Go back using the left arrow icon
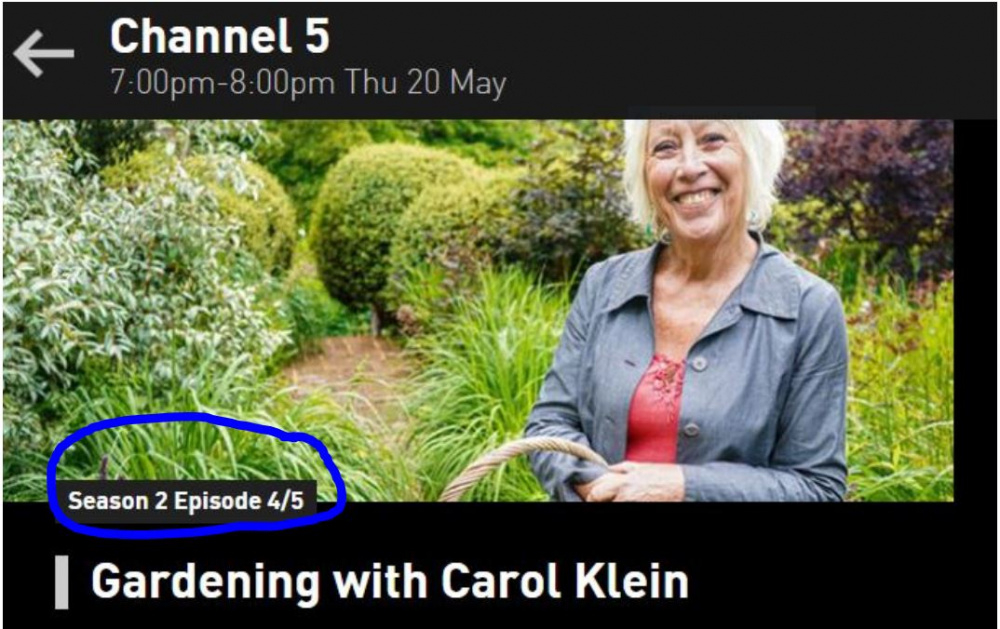The height and width of the screenshot is (629, 1000). (x=43, y=54)
